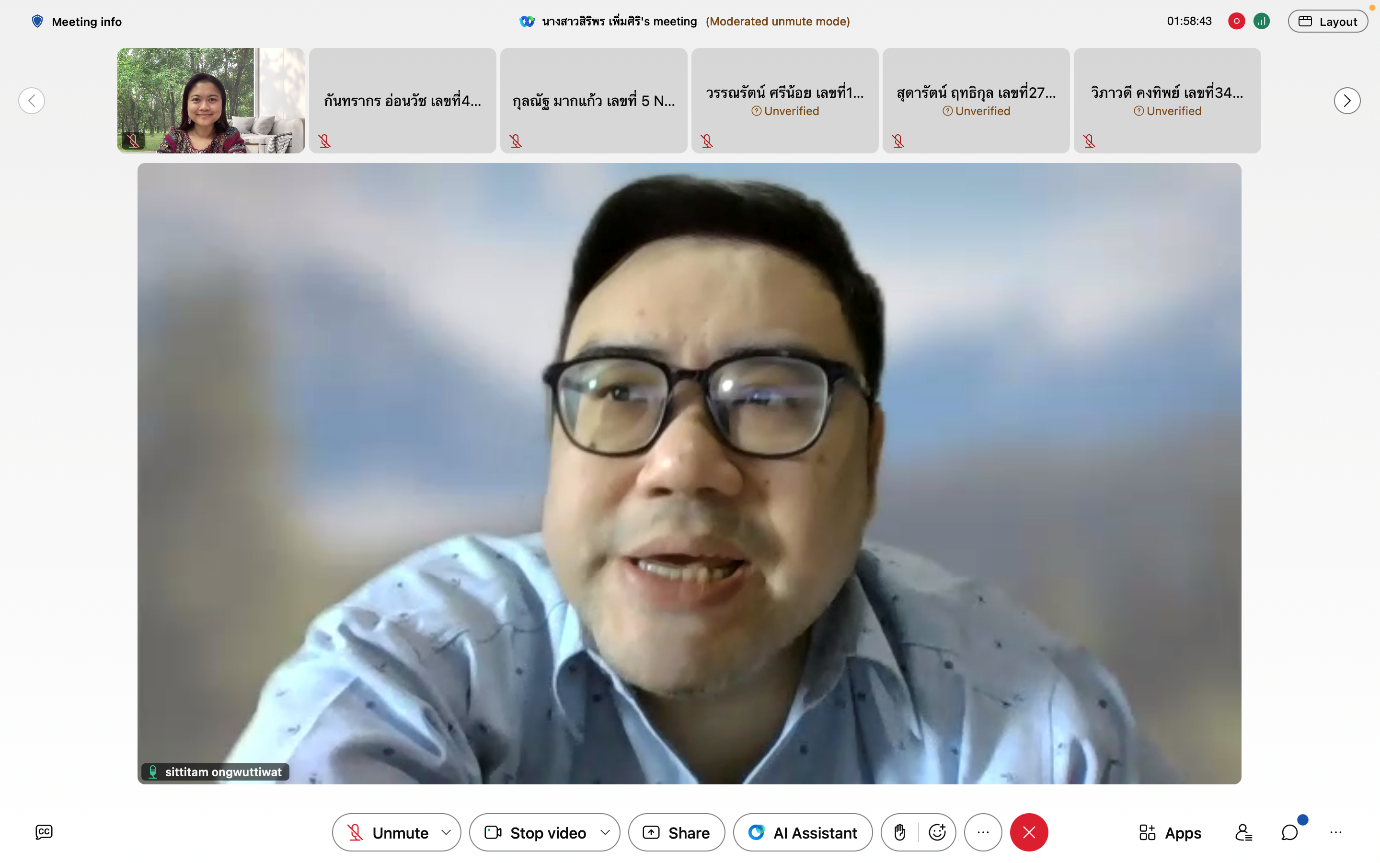Open Meeting info
Screen dimensions: 1380x863
coord(76,21)
